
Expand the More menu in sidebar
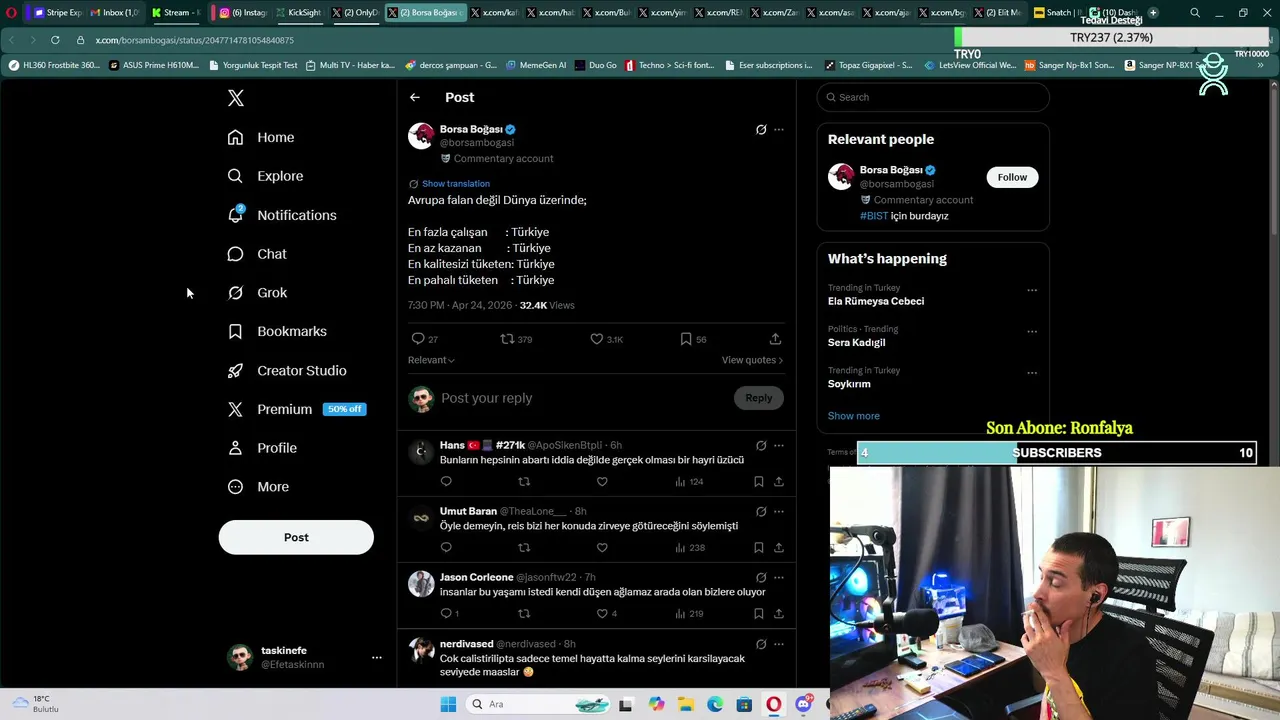[x=258, y=487]
